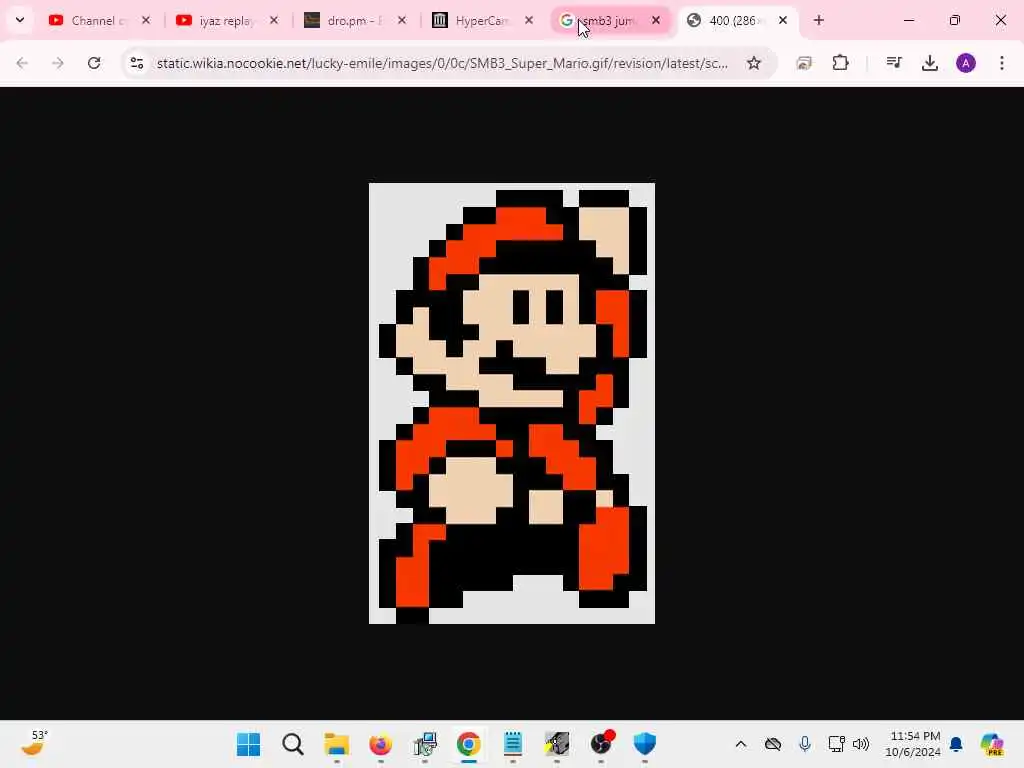Click the static.wikia.nocookie.net URL address bar

[442, 63]
